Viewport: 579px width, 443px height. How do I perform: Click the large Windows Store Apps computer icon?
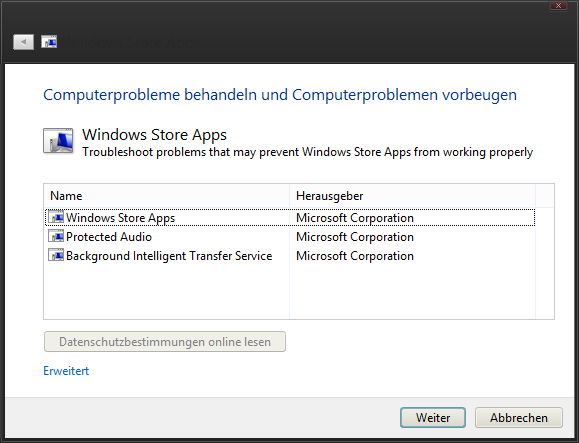pyautogui.click(x=58, y=141)
